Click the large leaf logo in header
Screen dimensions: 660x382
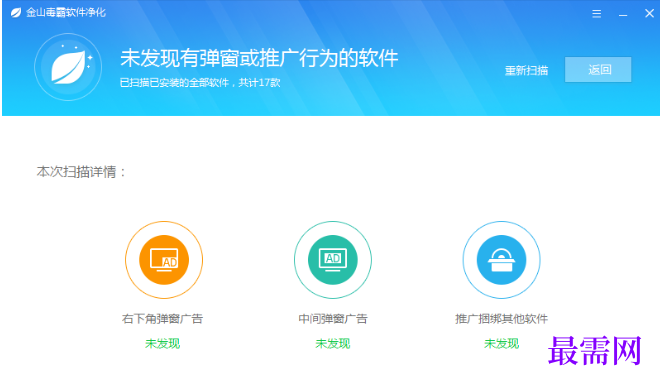[x=68, y=67]
